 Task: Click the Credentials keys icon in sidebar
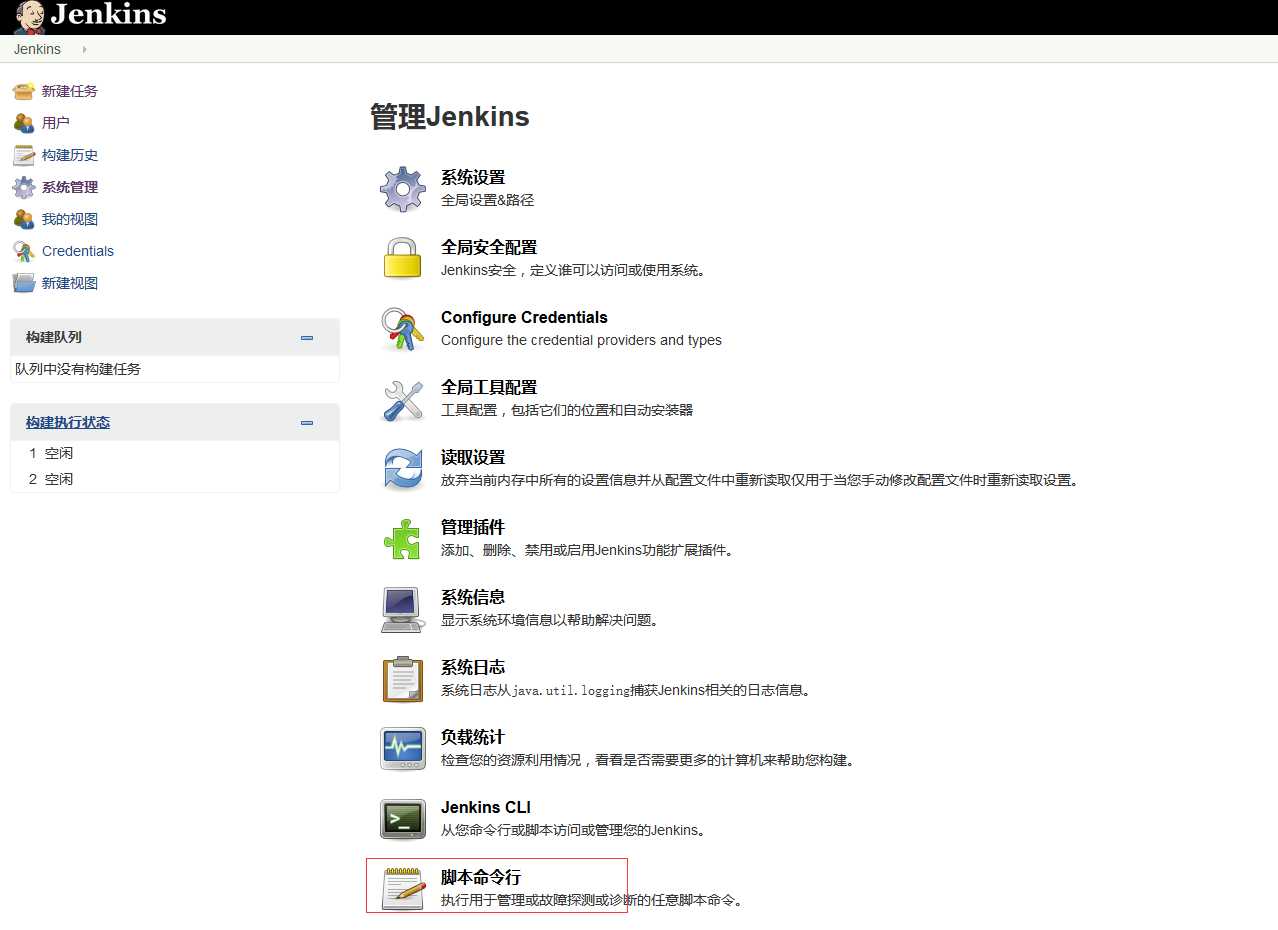click(24, 251)
